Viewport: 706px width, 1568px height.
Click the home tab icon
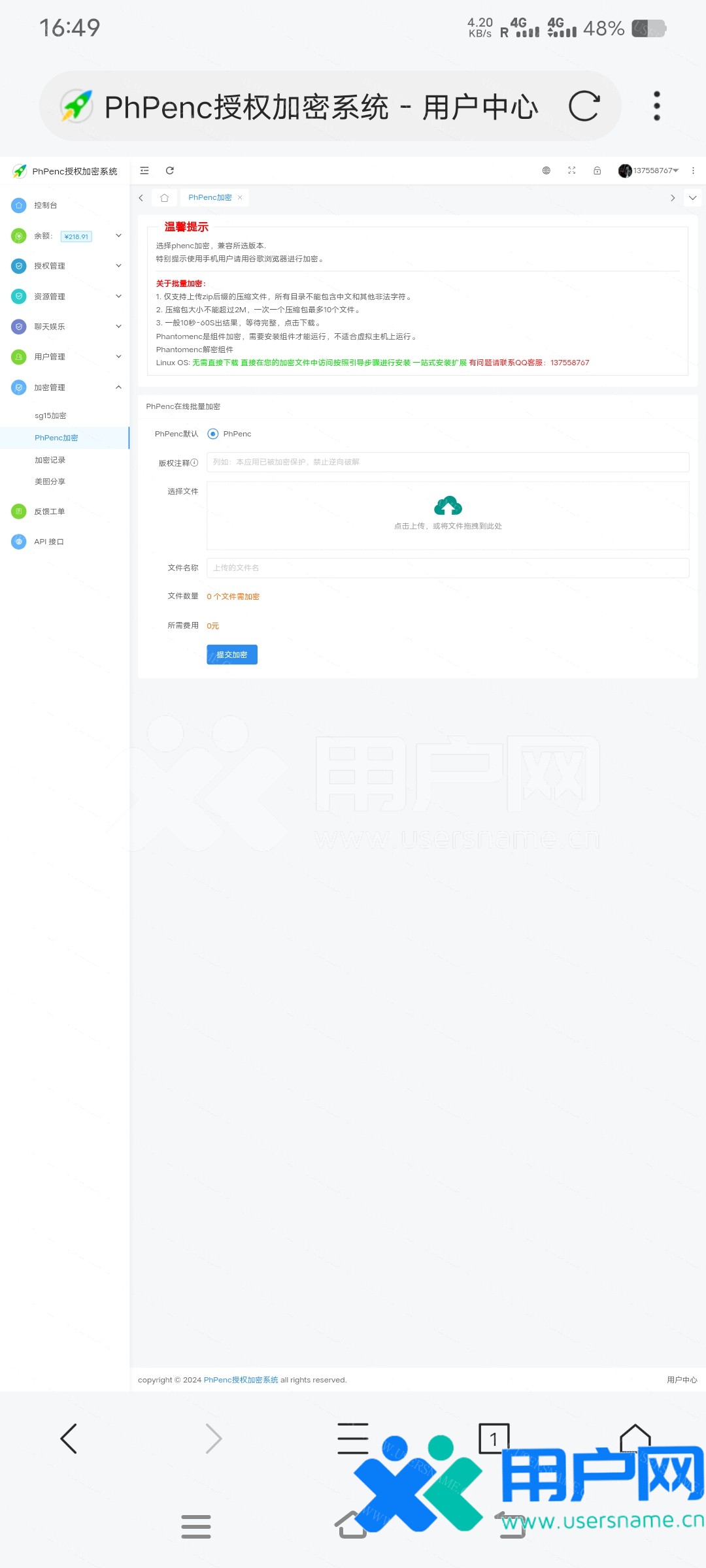(165, 198)
